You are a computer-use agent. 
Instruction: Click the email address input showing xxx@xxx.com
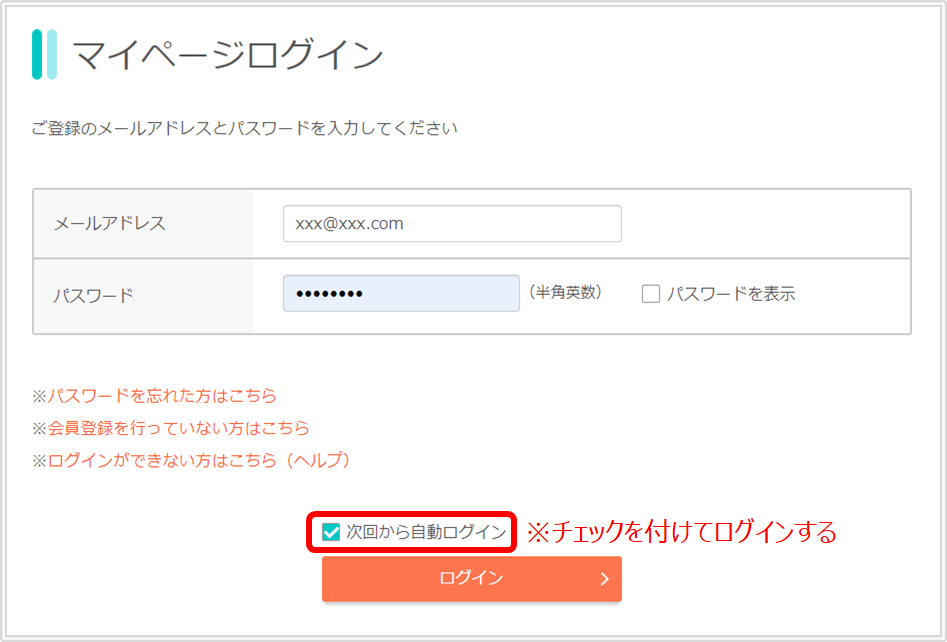click(452, 223)
